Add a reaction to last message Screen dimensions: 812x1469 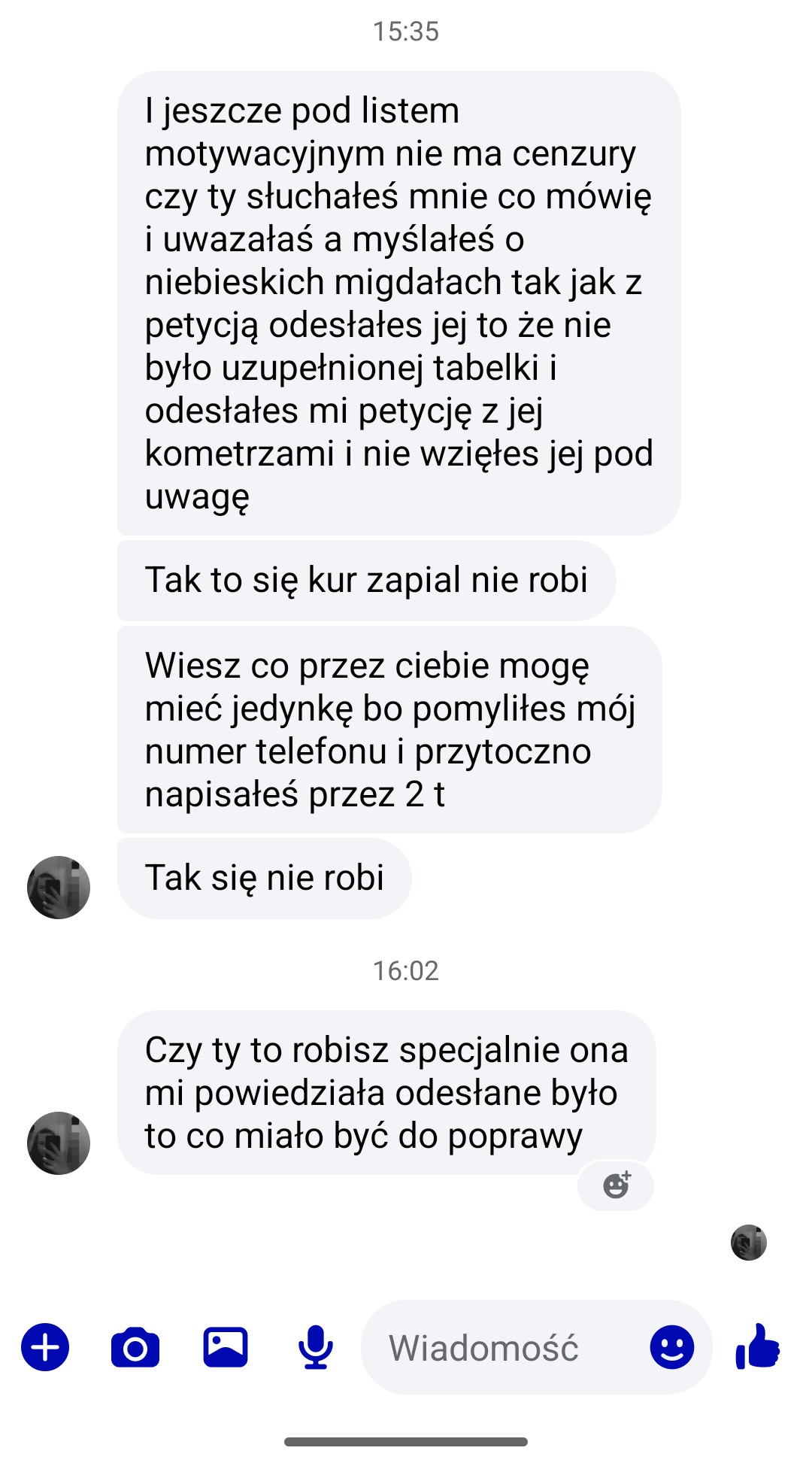tap(616, 1185)
